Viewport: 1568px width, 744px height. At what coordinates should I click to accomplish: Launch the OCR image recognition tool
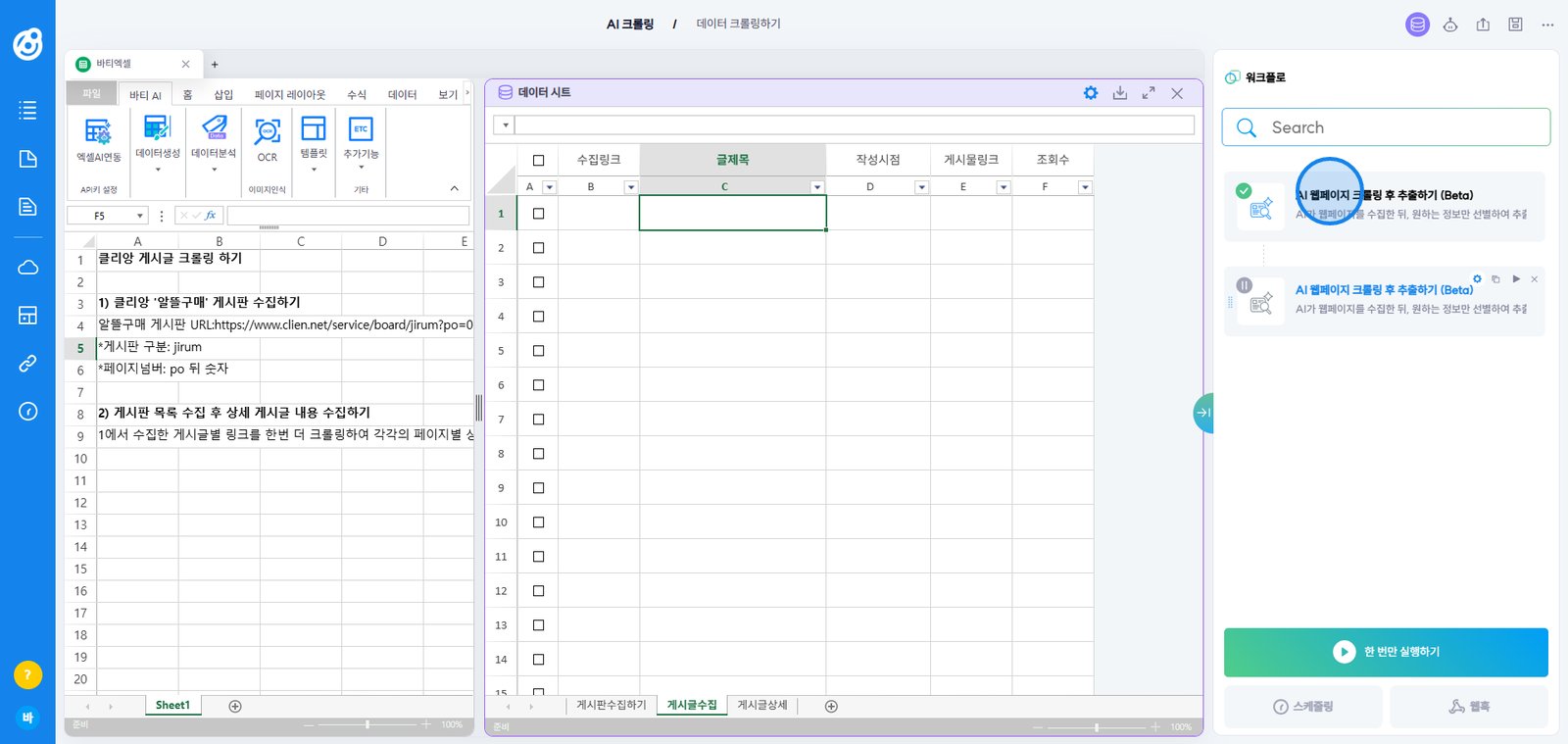267,139
